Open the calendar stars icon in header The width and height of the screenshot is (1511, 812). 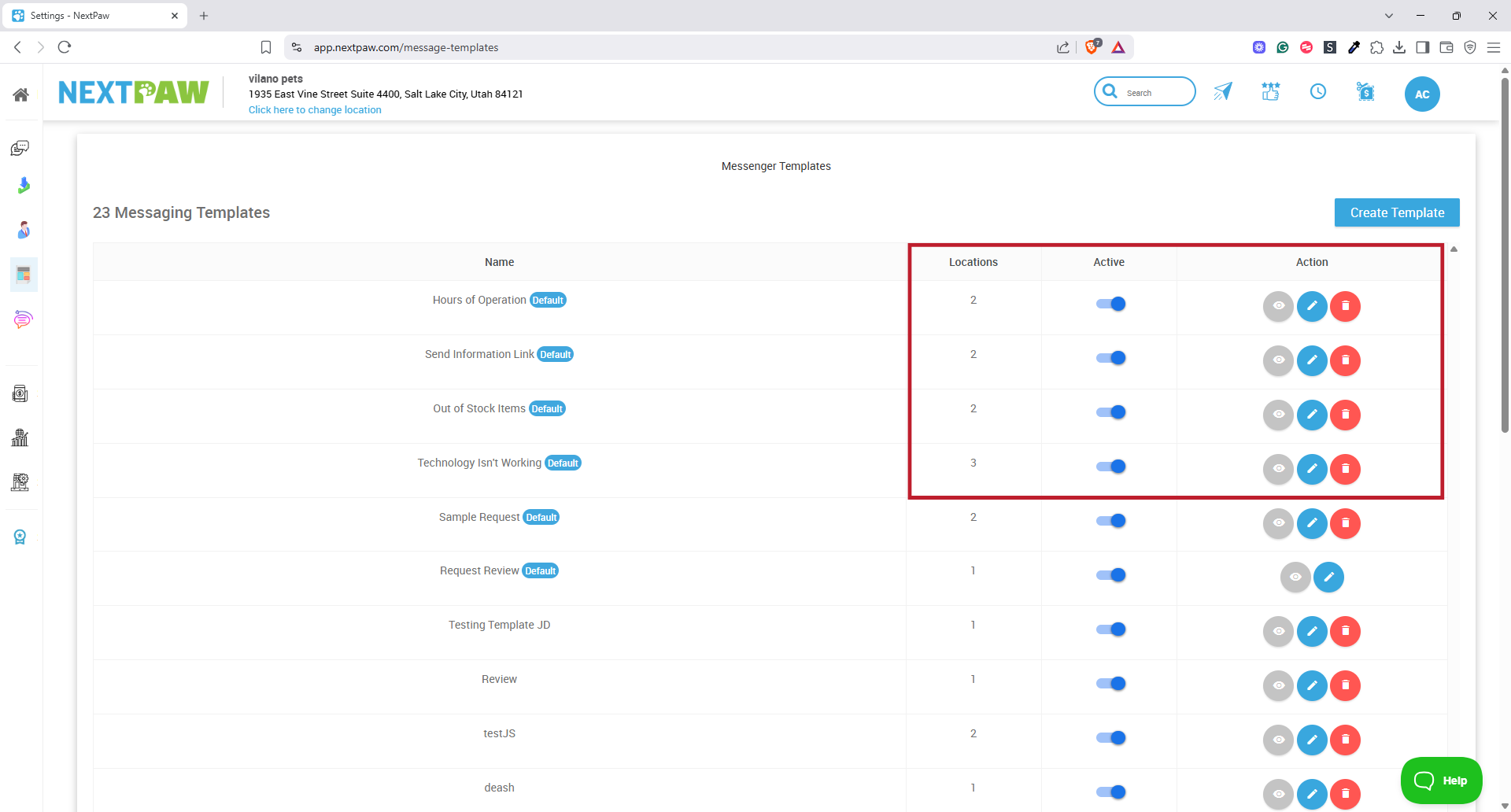pos(1270,92)
